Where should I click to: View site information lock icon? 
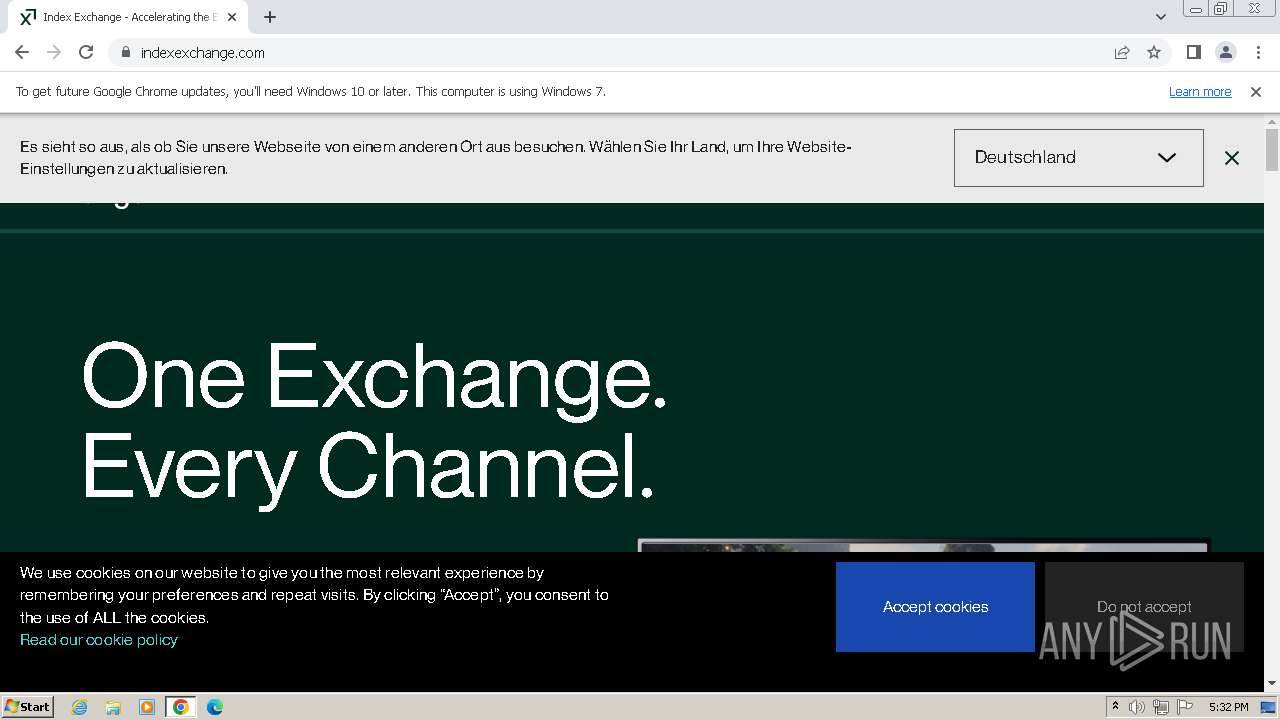[125, 52]
